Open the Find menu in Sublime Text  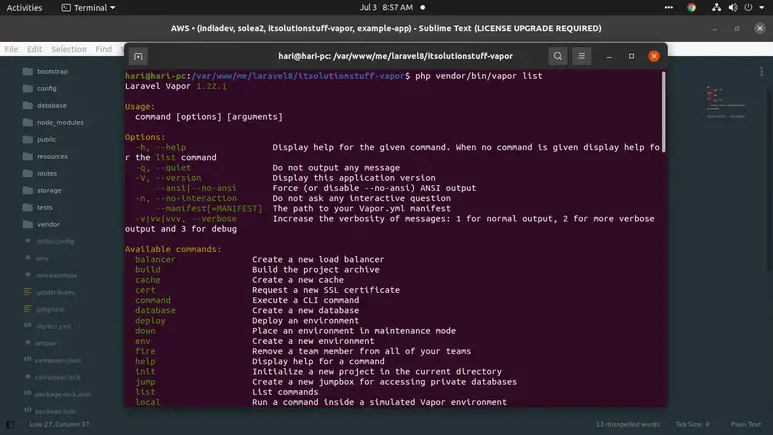[104, 49]
